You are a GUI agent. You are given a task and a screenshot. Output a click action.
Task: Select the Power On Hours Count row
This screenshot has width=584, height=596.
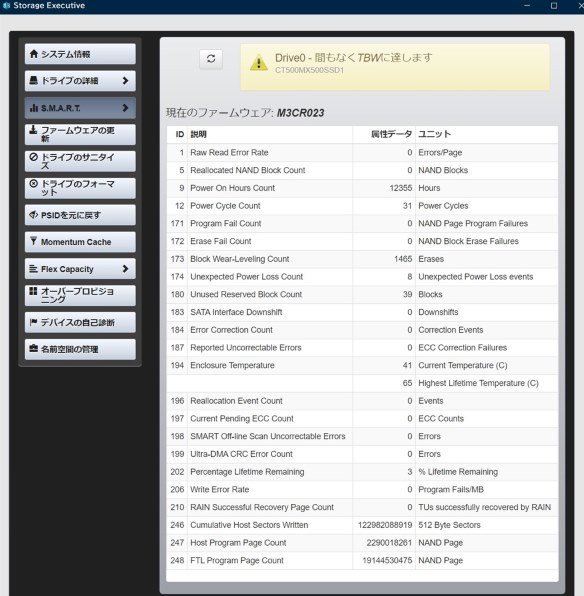pyautogui.click(x=362, y=188)
